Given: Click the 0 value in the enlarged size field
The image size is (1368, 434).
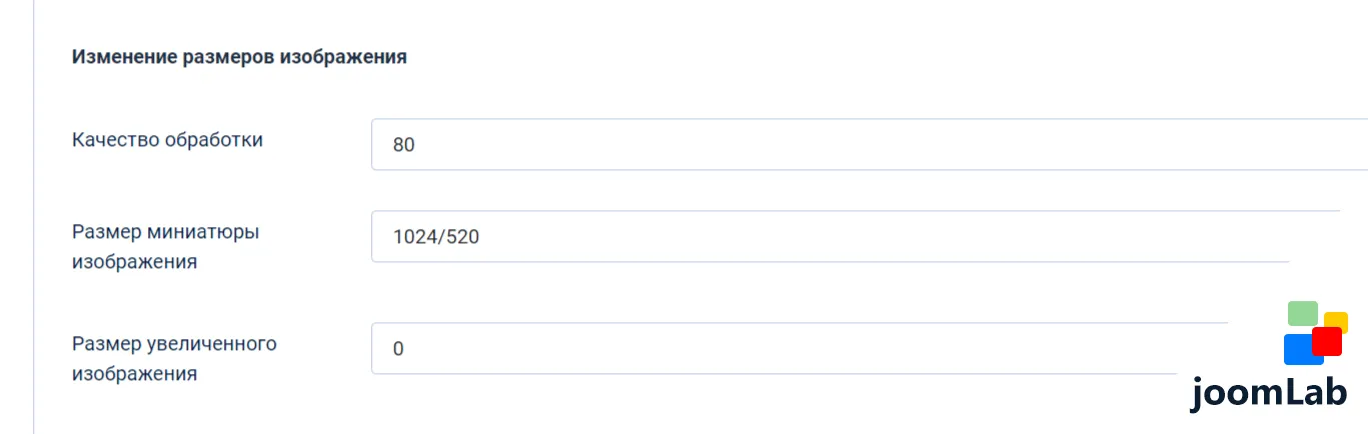Looking at the screenshot, I should 398,349.
